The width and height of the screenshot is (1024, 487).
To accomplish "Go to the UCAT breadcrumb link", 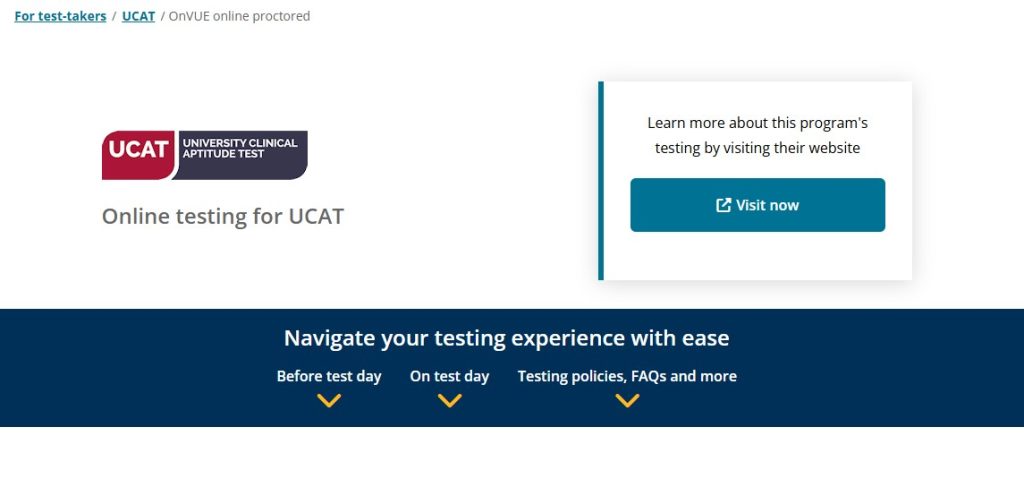I will (138, 16).
